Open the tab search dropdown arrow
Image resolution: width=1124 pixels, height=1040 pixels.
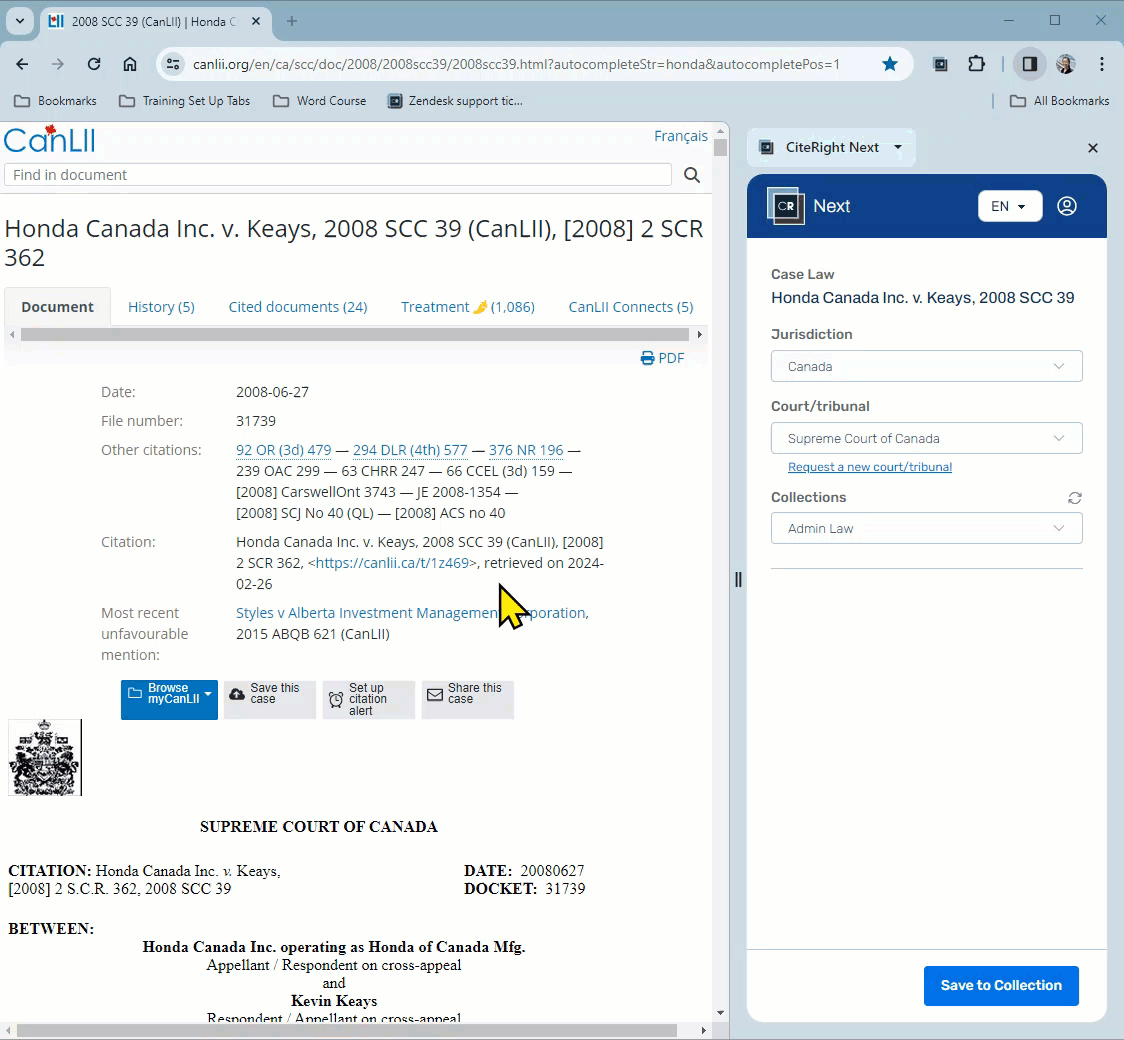pos(20,21)
